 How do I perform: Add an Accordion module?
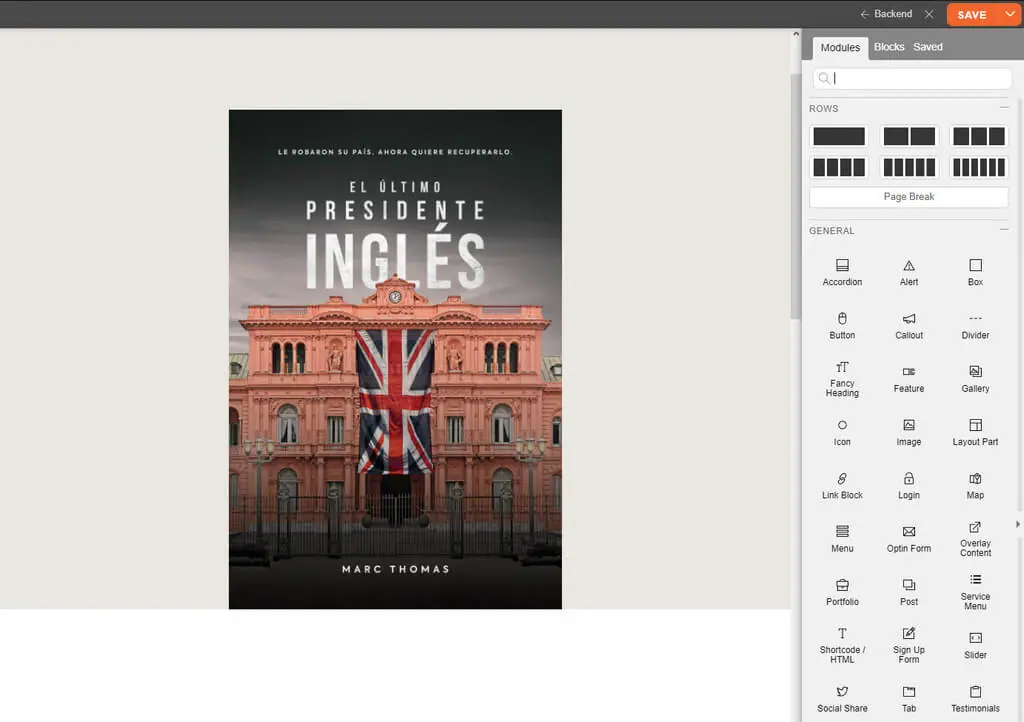point(842,273)
